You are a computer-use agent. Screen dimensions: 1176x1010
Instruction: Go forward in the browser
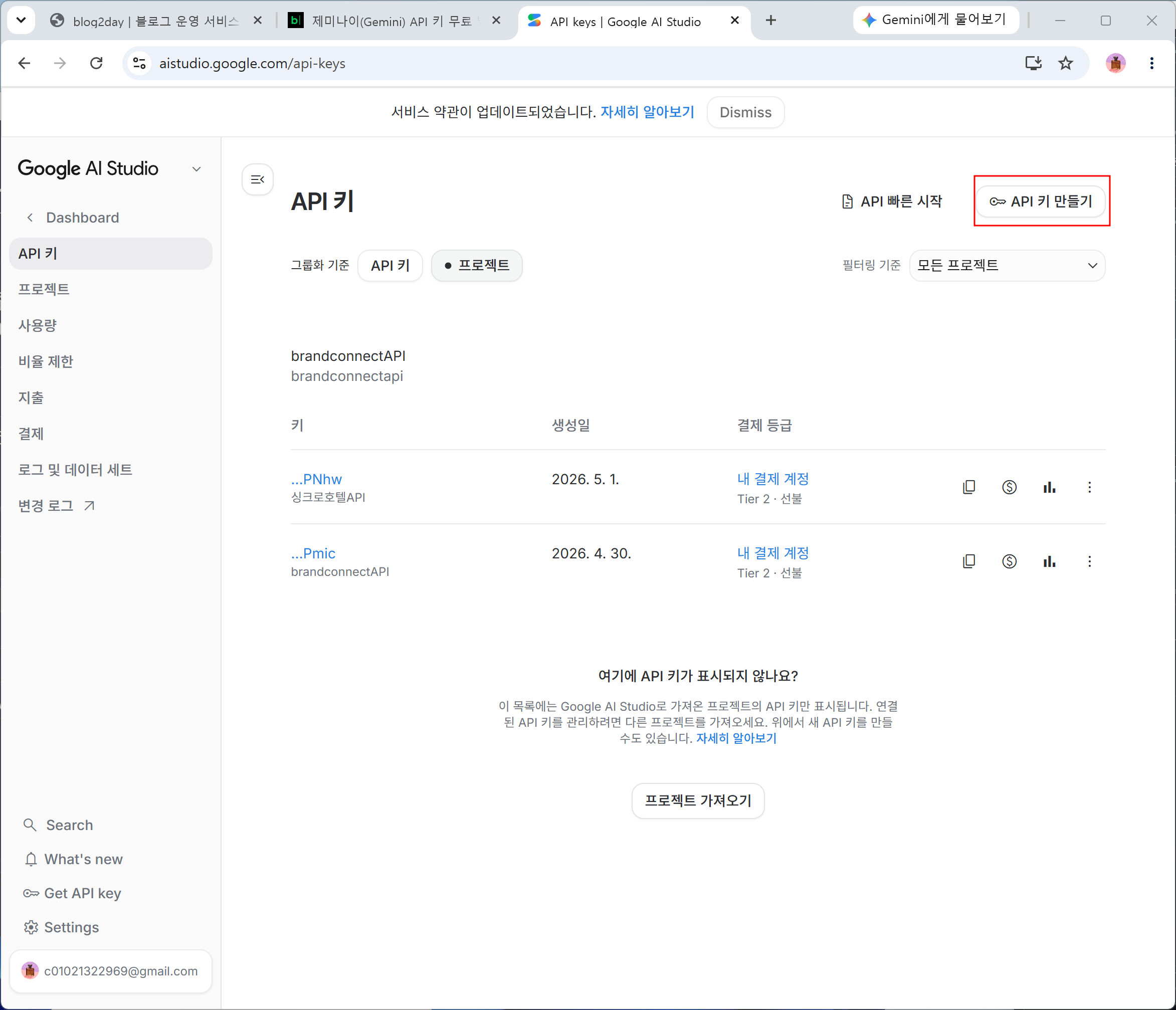(60, 63)
